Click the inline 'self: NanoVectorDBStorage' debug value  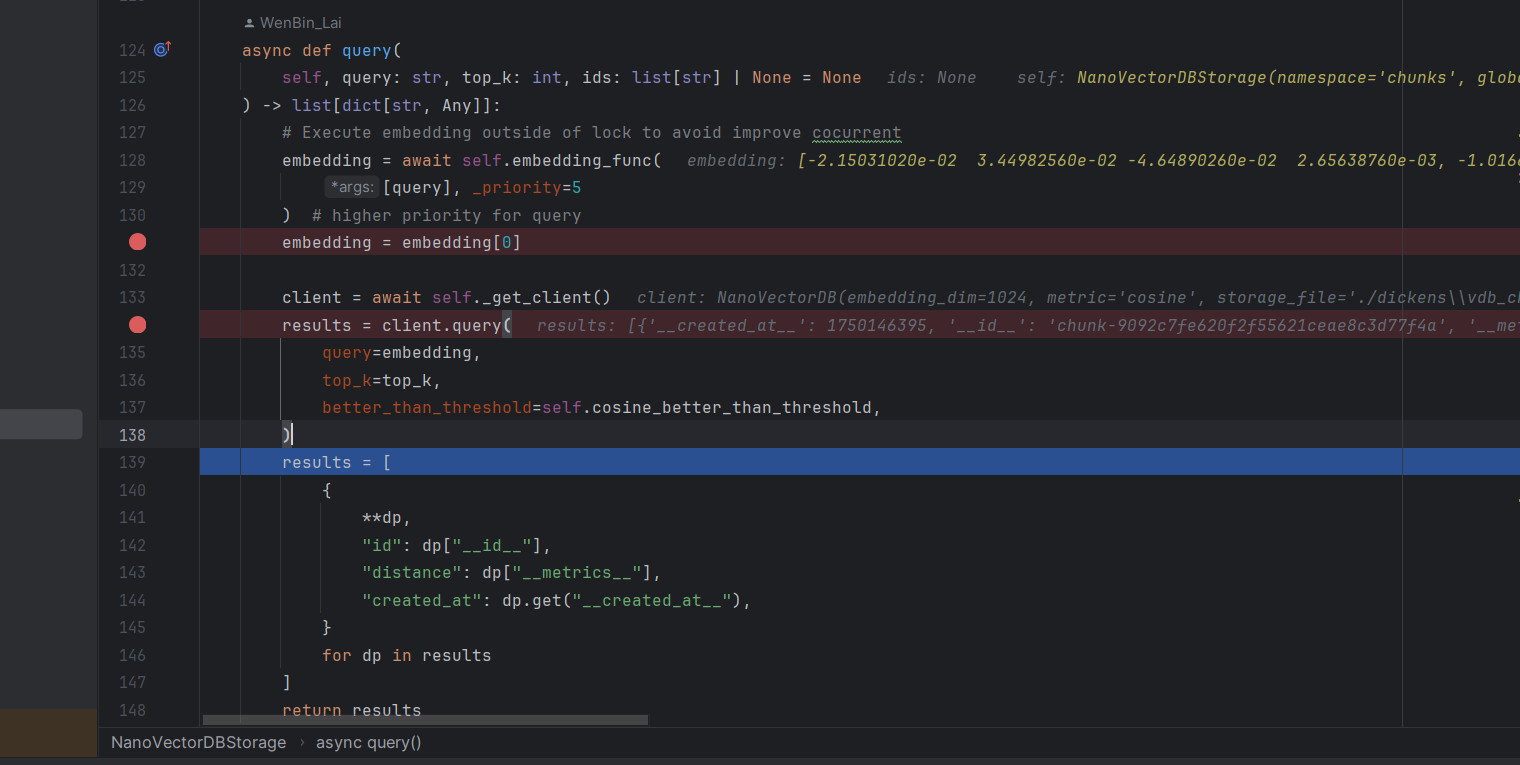click(1268, 78)
